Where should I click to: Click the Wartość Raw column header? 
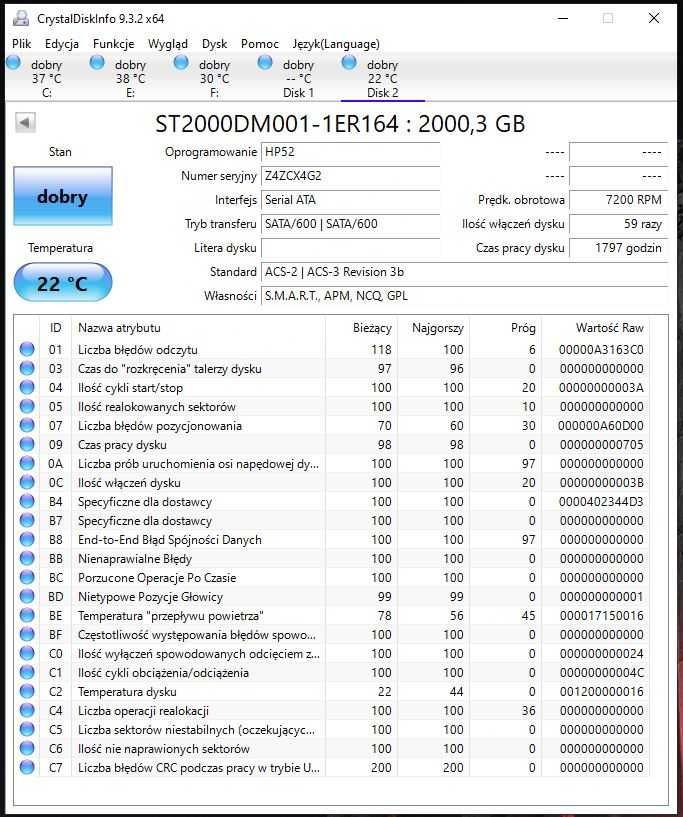click(x=595, y=328)
